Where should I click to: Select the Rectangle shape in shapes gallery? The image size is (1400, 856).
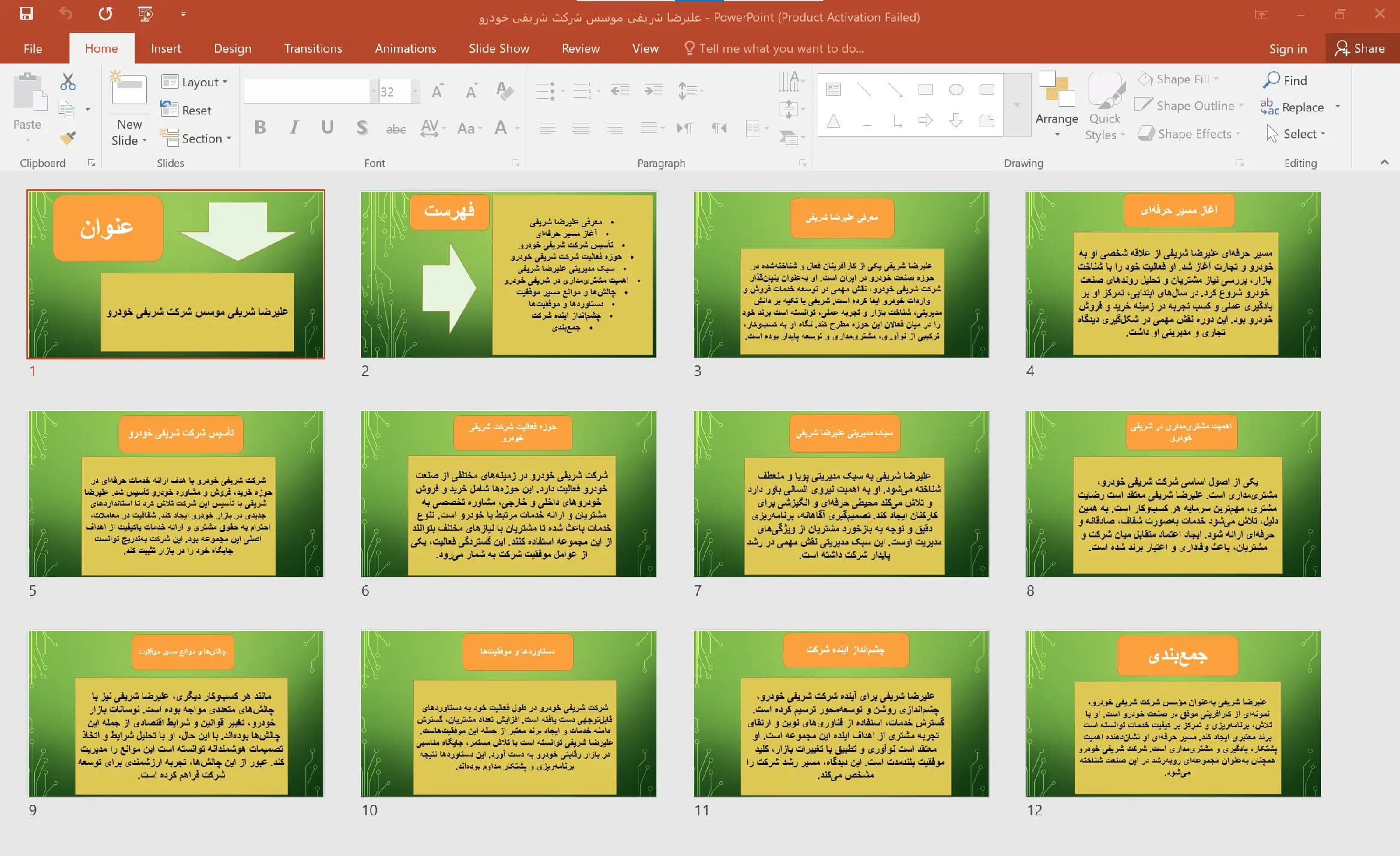926,90
